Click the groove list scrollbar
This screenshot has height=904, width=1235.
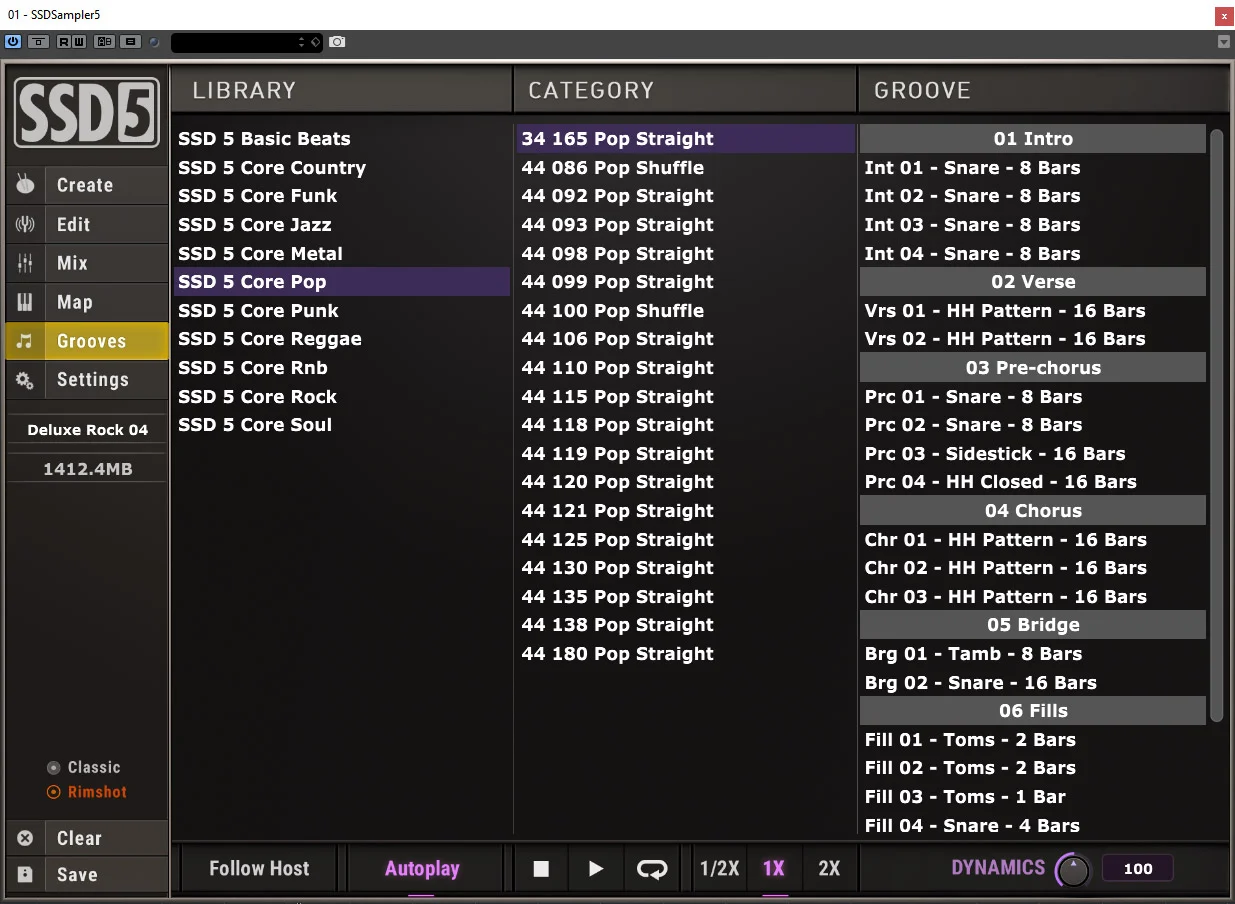point(1217,425)
